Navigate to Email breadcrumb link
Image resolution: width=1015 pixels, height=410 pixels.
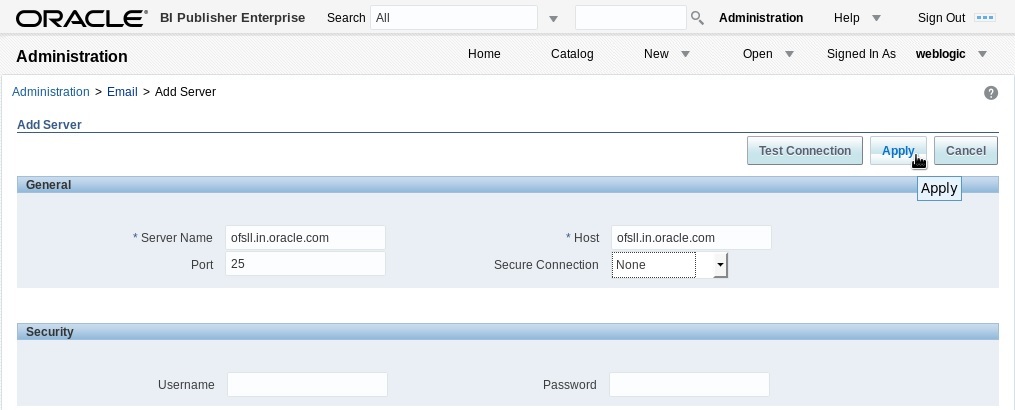pos(122,92)
